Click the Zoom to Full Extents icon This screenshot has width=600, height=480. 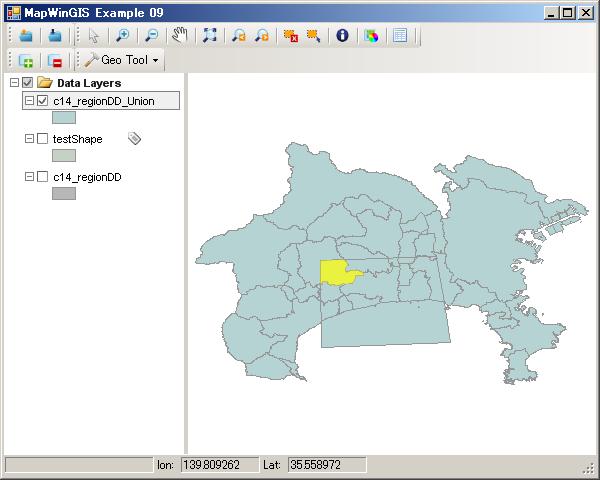click(x=209, y=35)
